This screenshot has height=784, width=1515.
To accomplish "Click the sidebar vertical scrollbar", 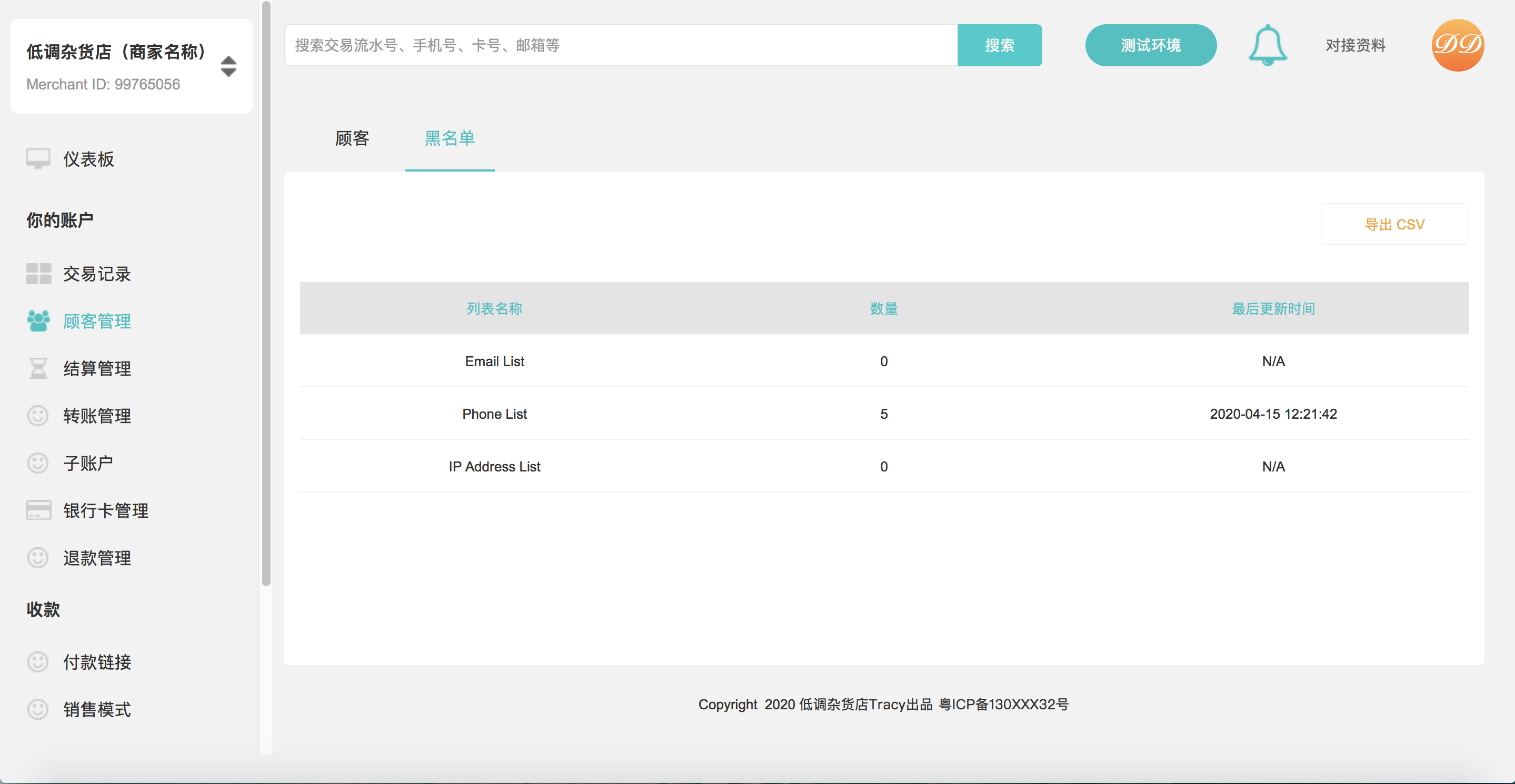I will coord(266,294).
